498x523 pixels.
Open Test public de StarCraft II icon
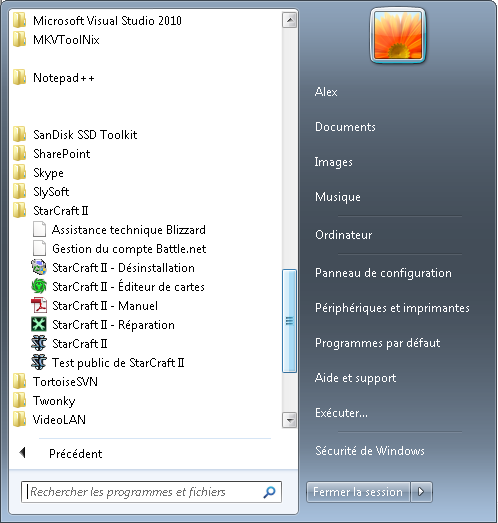[x=39, y=363]
